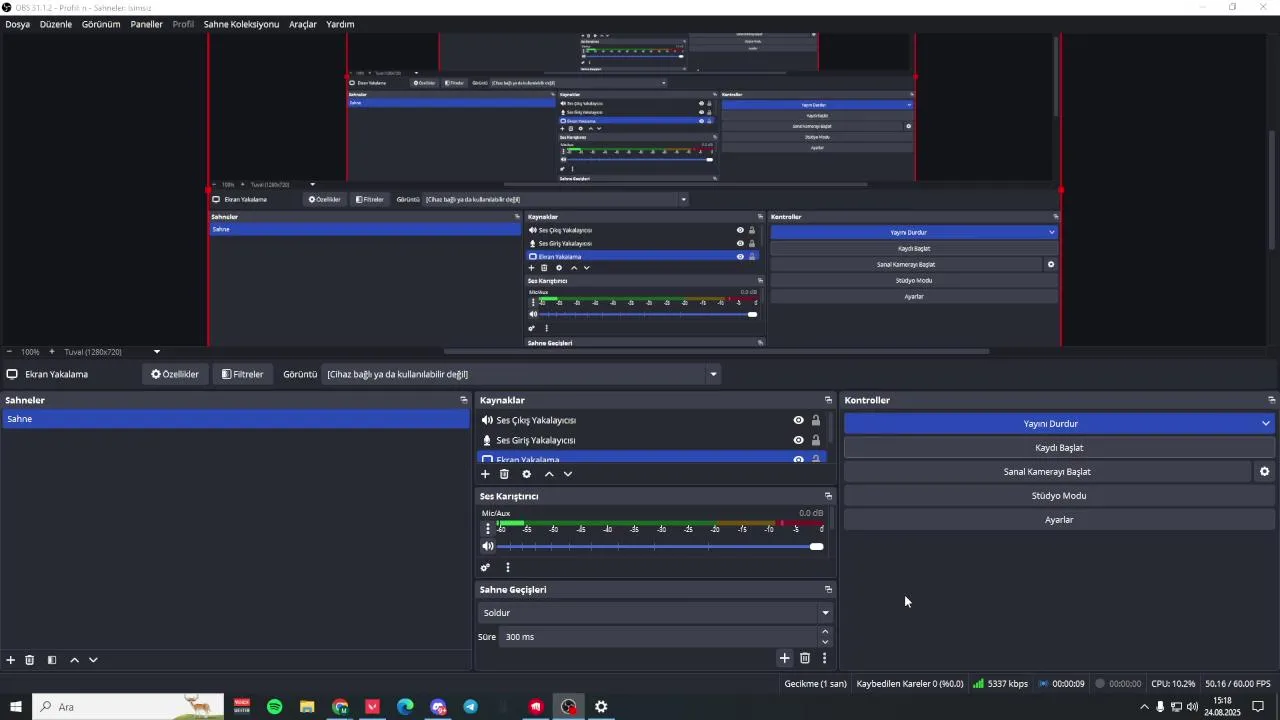Select Sahne in scenes list
Image resolution: width=1280 pixels, height=720 pixels.
click(x=235, y=419)
